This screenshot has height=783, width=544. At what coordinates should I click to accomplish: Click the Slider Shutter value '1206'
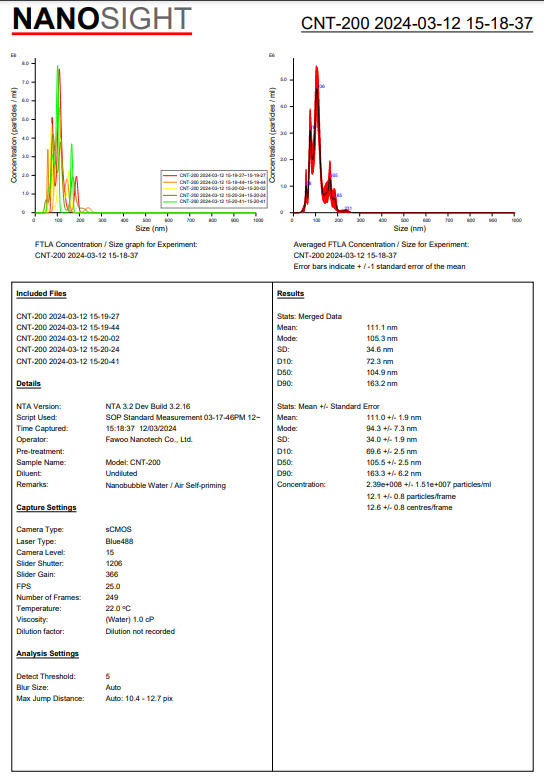(114, 563)
